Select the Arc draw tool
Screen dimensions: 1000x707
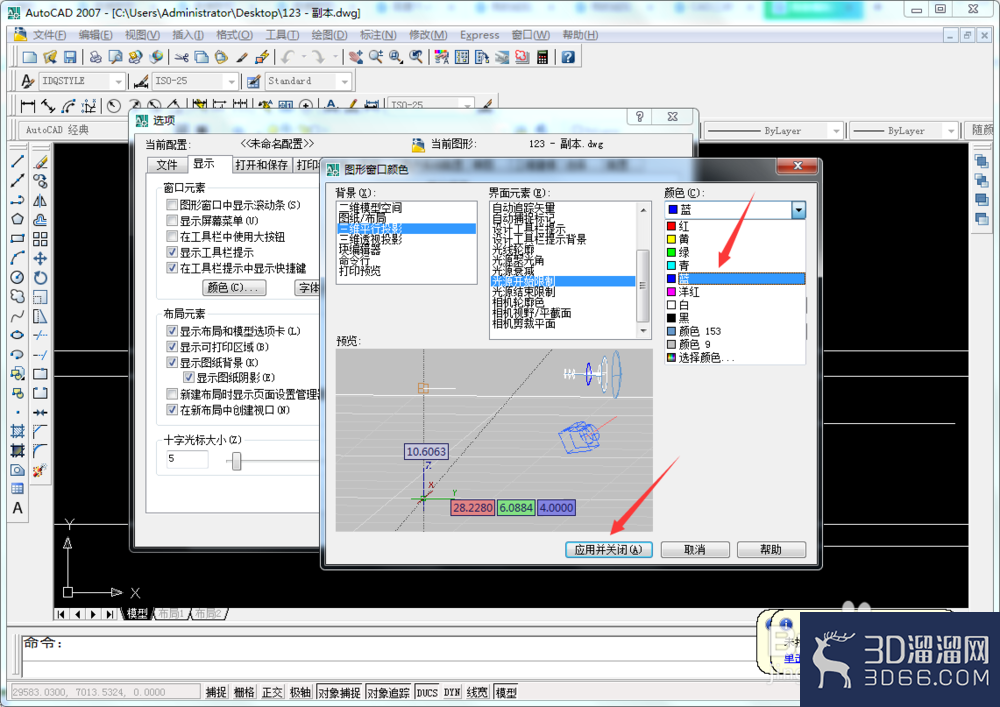tap(17, 258)
